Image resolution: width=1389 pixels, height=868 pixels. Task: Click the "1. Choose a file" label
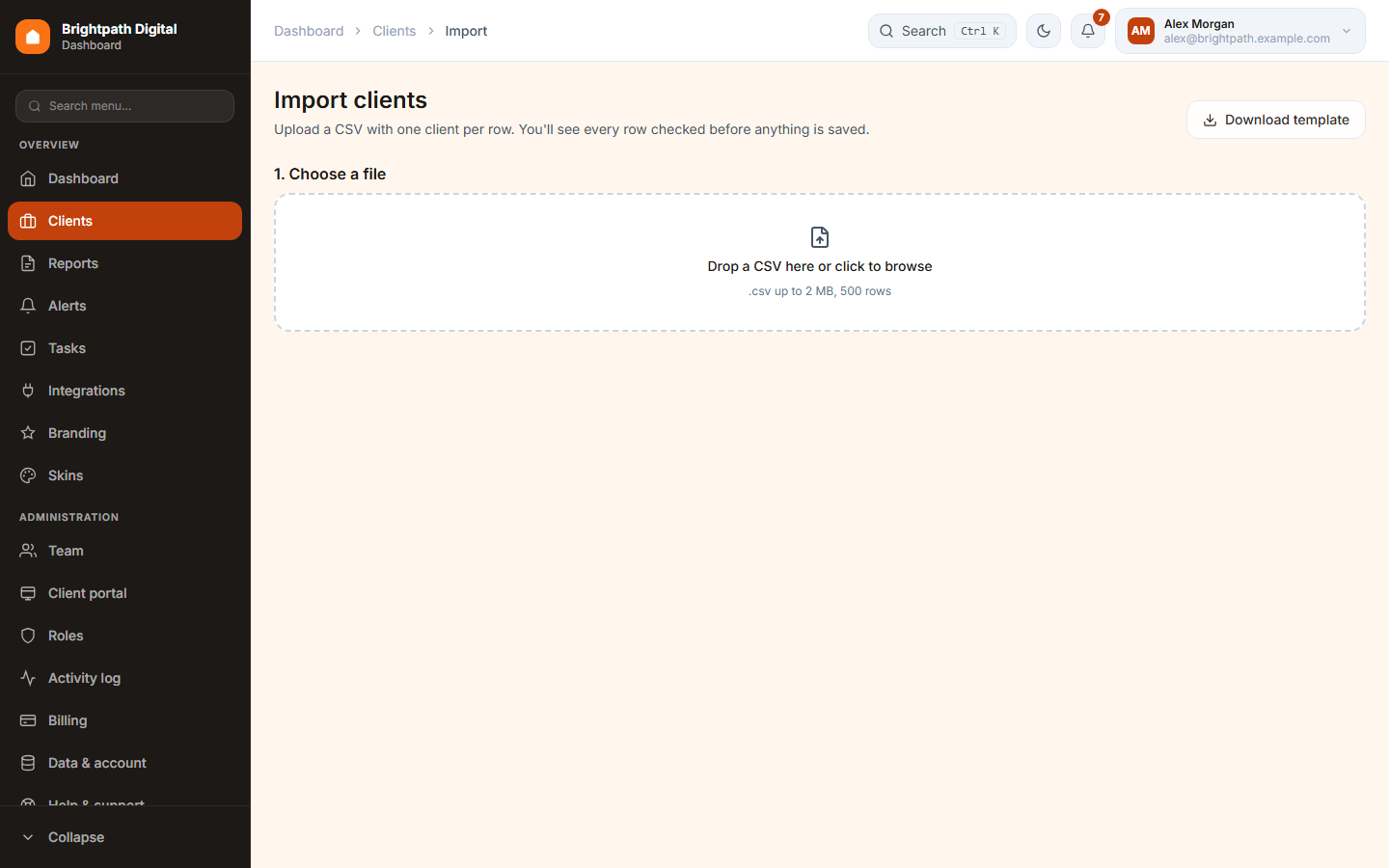[330, 174]
